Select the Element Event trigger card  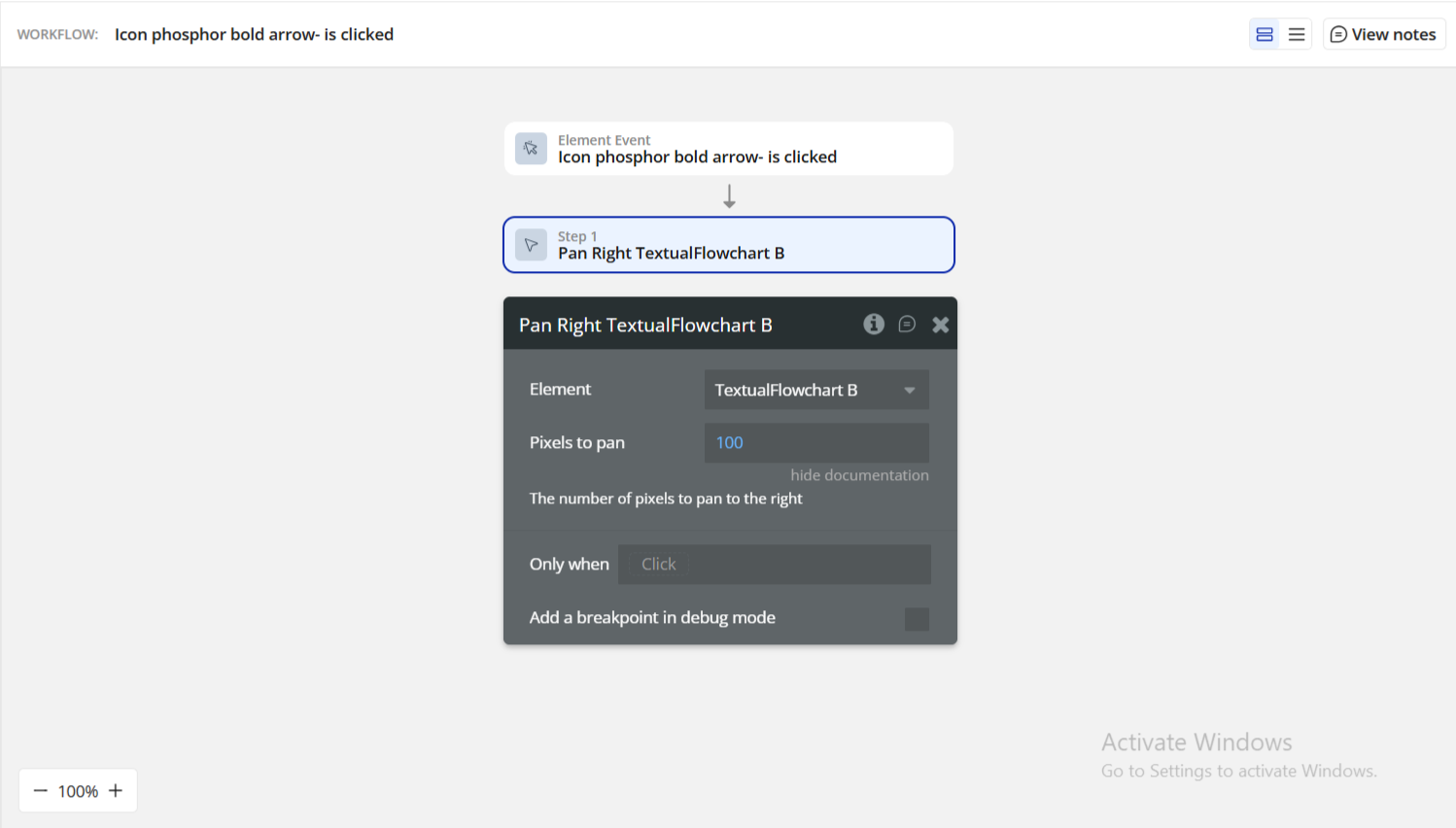(728, 149)
